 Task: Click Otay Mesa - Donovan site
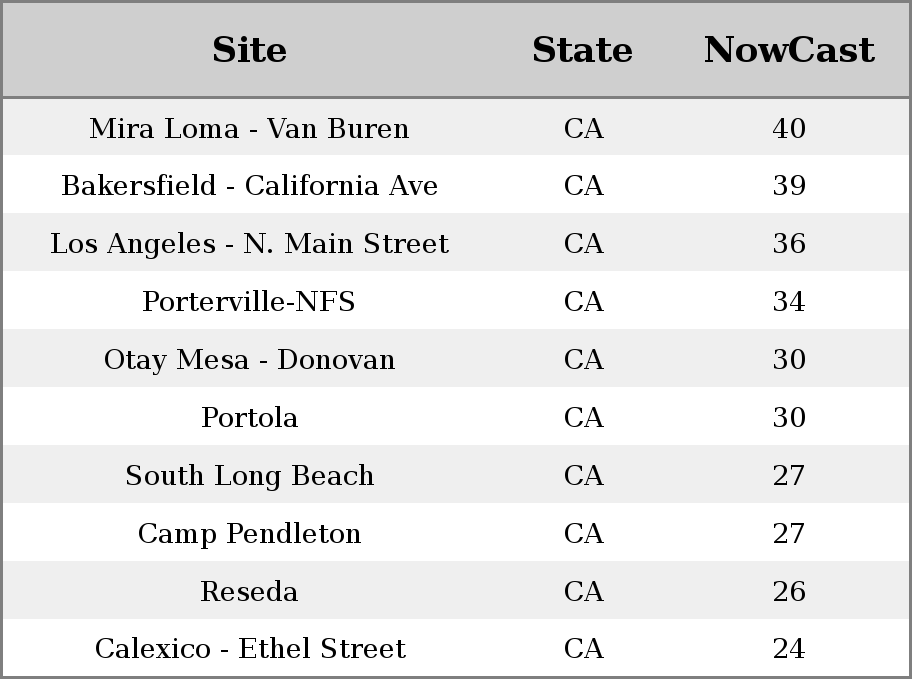(250, 360)
